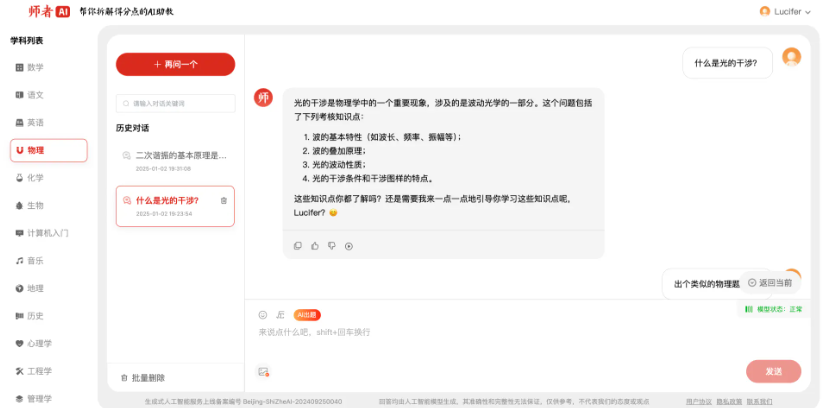The width and height of the screenshot is (823, 408).
Task: Click the conversation keyword search field
Action: (x=175, y=103)
